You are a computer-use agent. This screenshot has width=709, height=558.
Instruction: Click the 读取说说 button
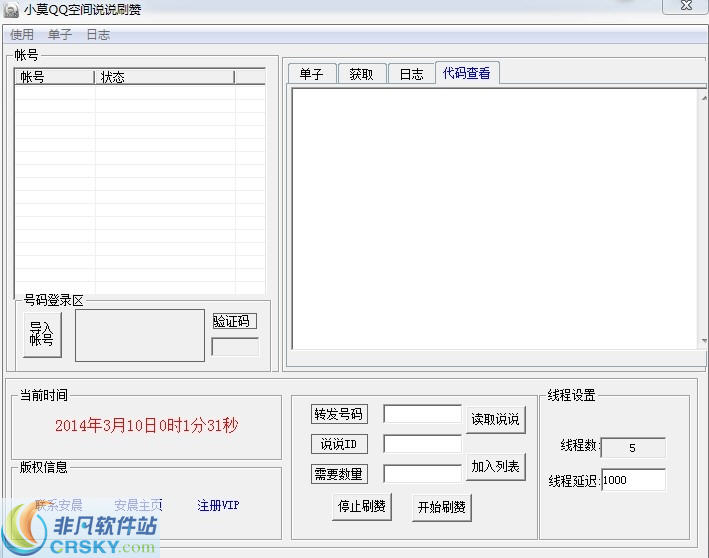[495, 419]
